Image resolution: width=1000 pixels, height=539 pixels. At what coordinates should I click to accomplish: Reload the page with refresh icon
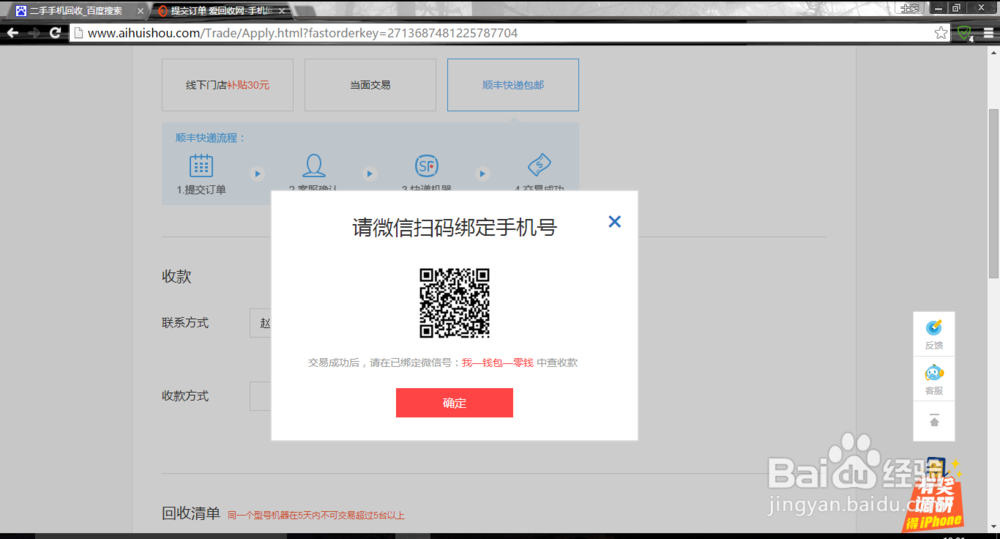(55, 33)
